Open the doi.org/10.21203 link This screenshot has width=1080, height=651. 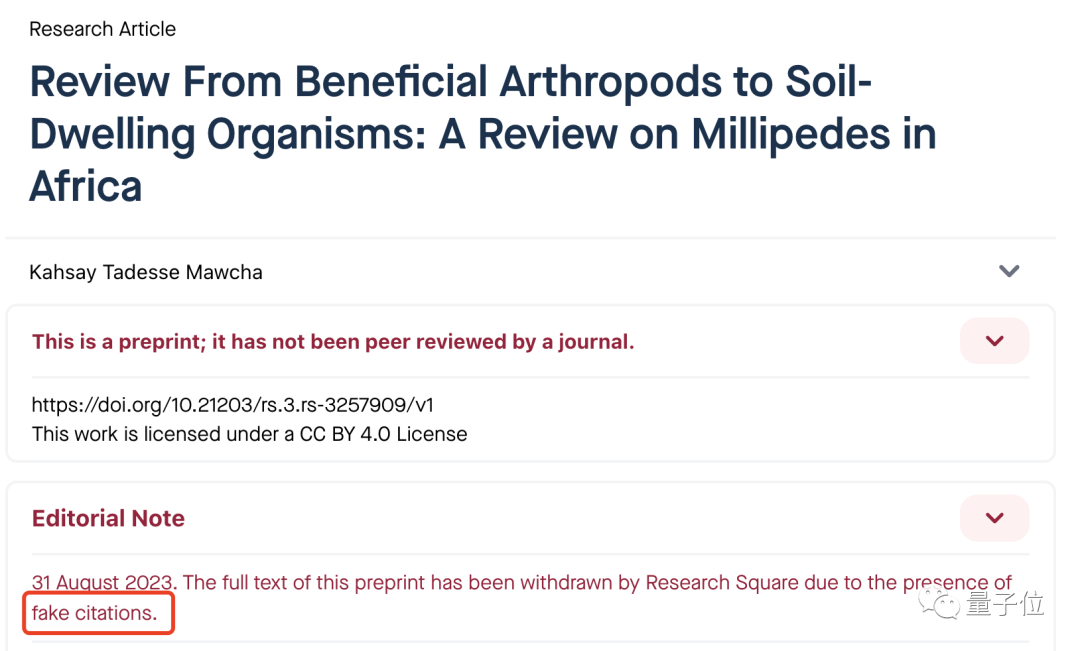233,404
